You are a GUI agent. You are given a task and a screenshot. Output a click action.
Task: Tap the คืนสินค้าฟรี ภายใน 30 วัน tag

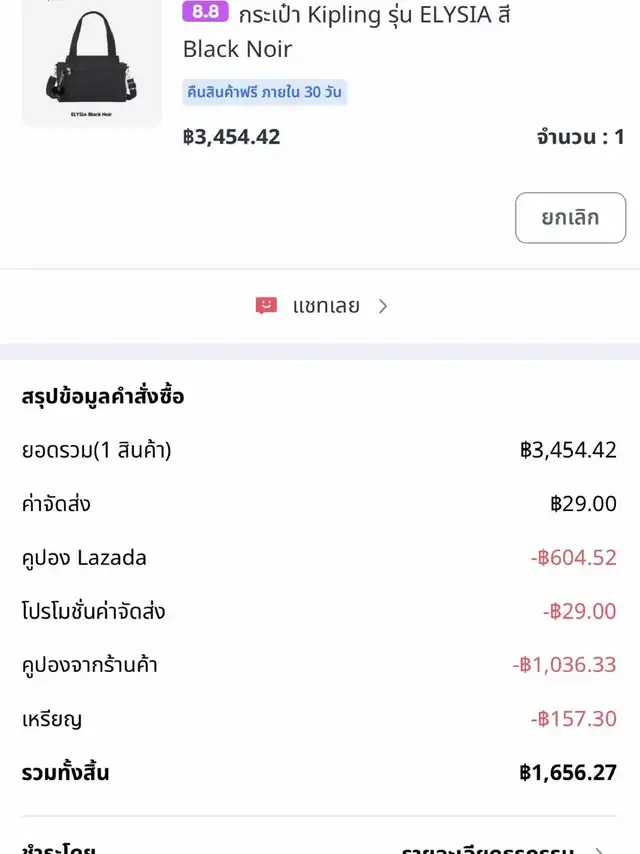[265, 92]
